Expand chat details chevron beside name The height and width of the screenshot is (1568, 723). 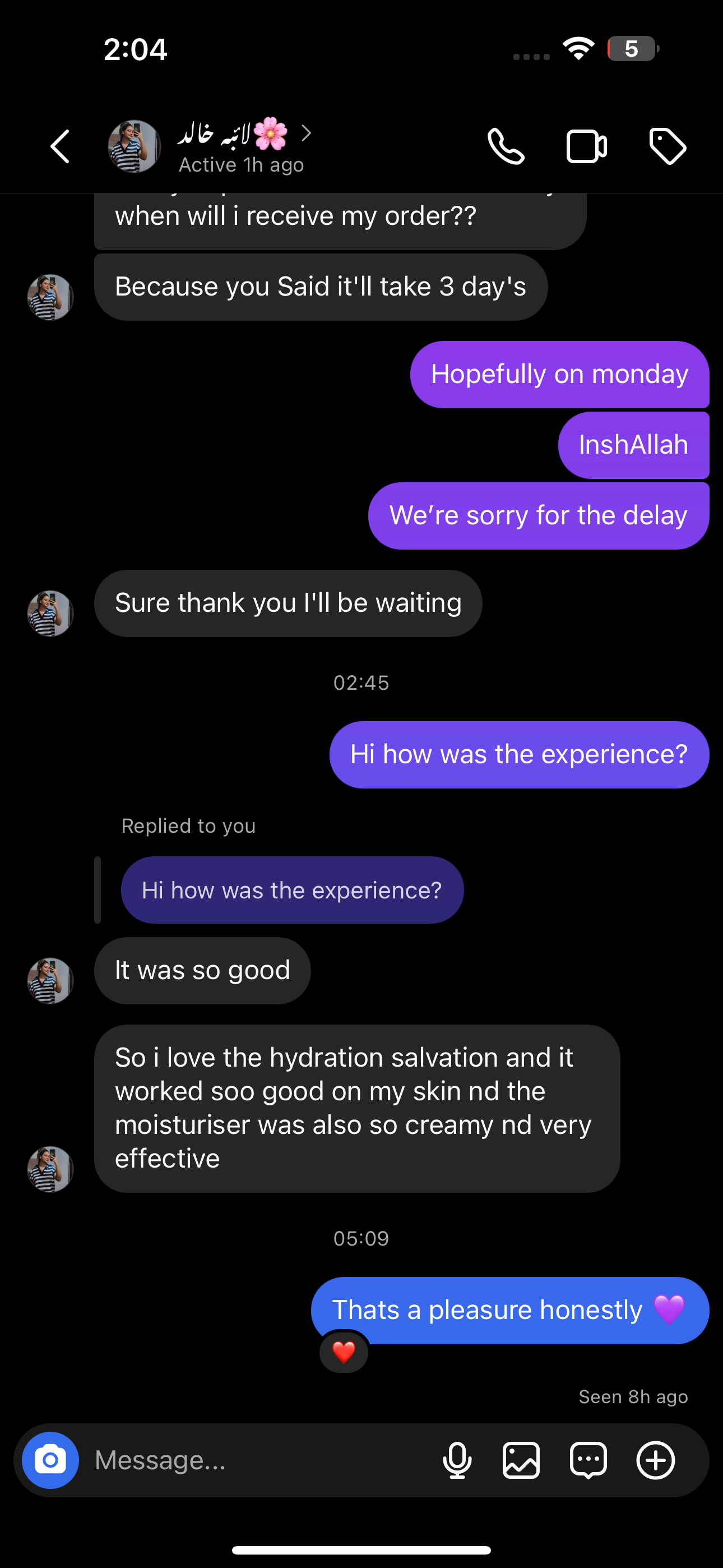click(306, 133)
